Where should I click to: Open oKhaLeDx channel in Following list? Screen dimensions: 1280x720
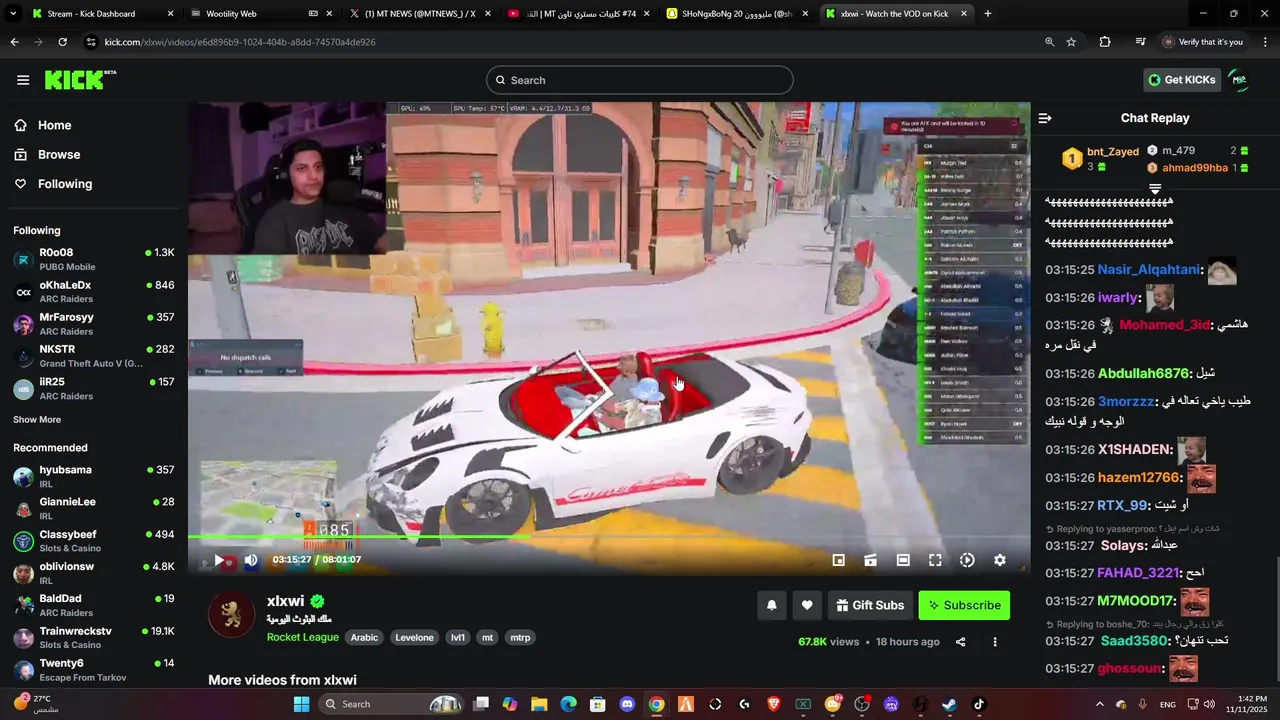[94, 291]
